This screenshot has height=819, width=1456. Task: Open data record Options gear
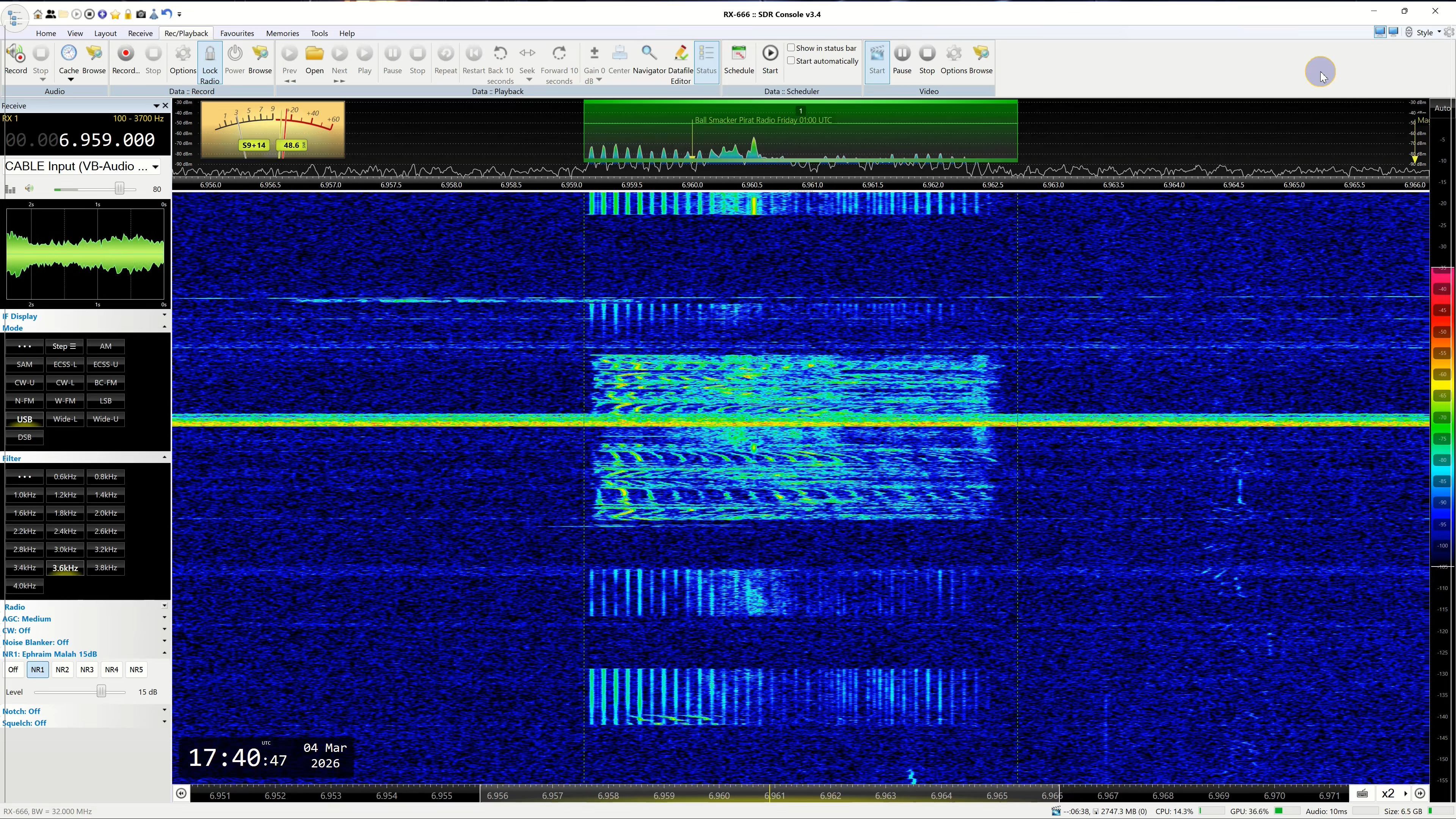(x=182, y=54)
